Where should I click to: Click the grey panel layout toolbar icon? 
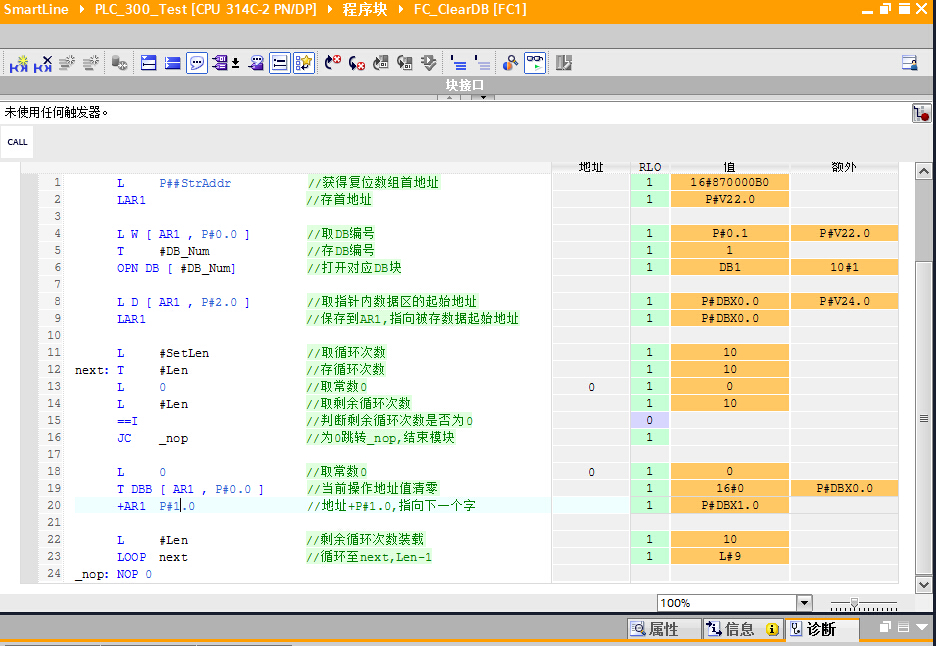564,63
